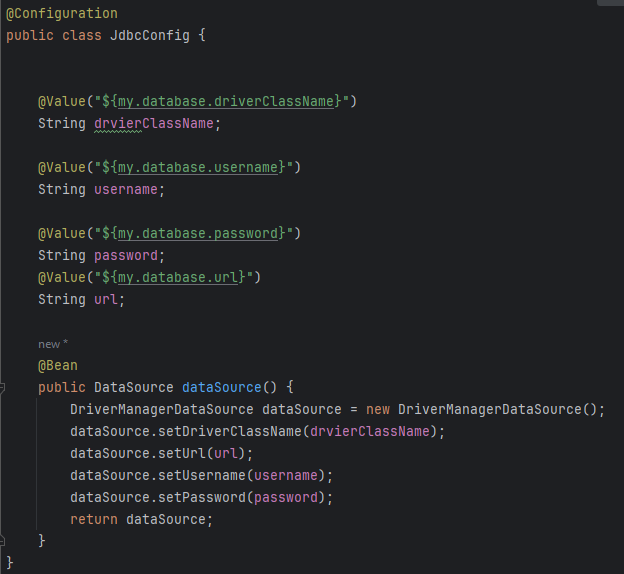Click the setUrl method call
The image size is (624, 574).
(182, 453)
